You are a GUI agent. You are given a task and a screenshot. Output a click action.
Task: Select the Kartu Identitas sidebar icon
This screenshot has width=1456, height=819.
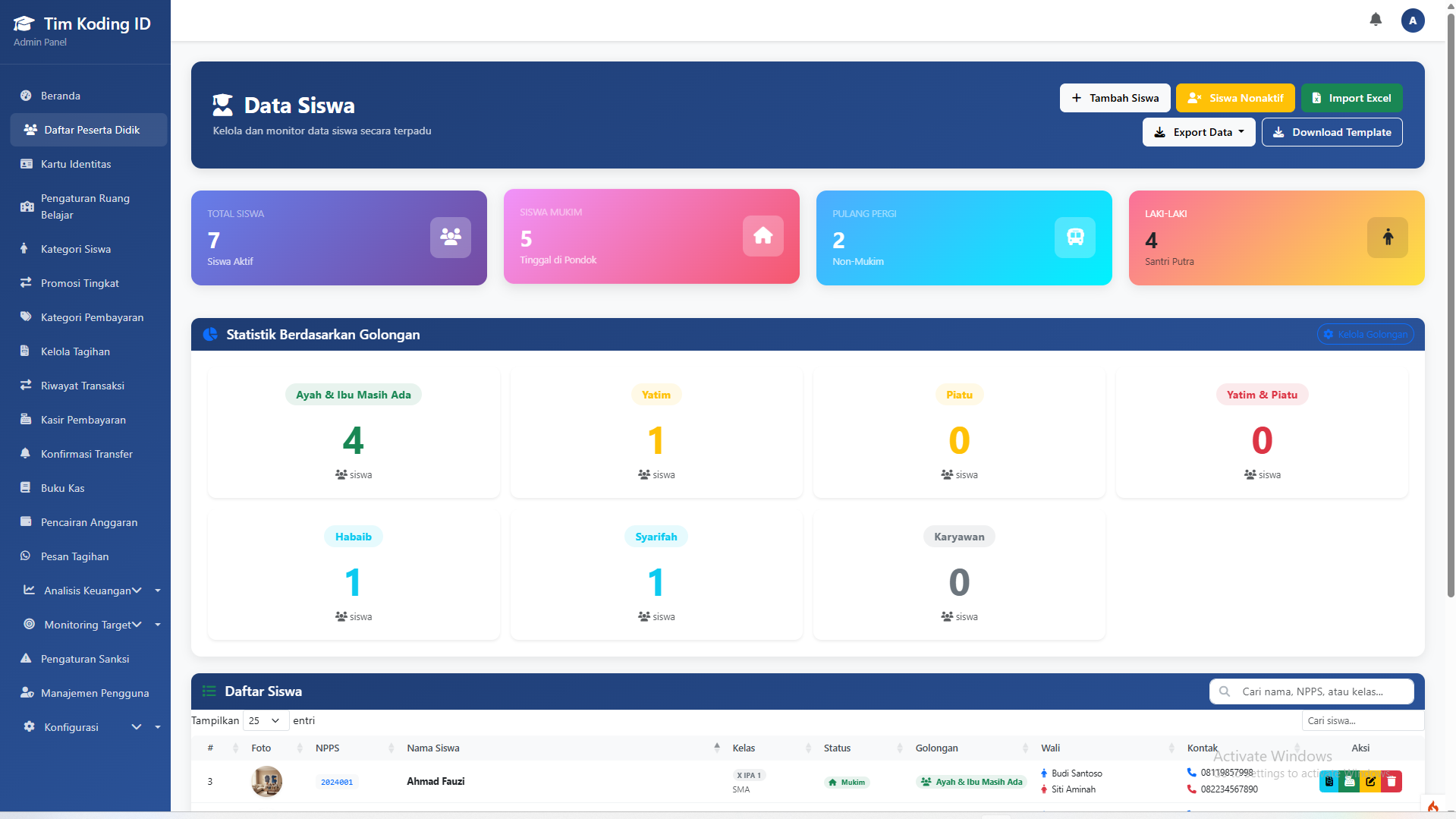(26, 163)
